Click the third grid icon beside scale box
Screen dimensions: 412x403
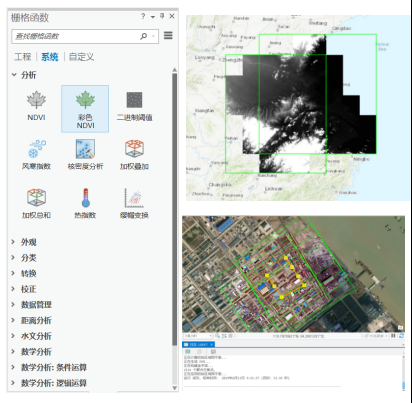click(230, 336)
